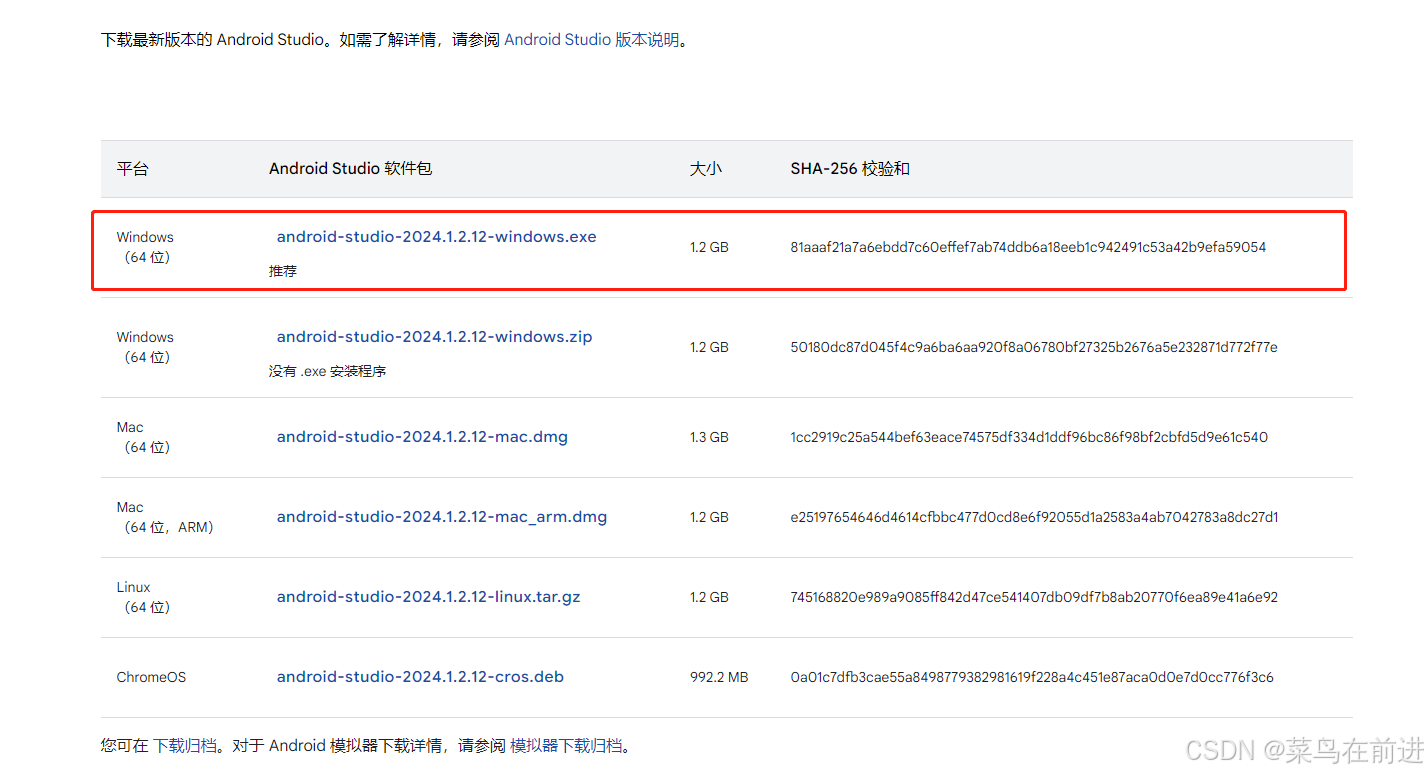Viewport: 1428px width, 776px height.
Task: Open the 下载归档 link
Action: (x=184, y=746)
